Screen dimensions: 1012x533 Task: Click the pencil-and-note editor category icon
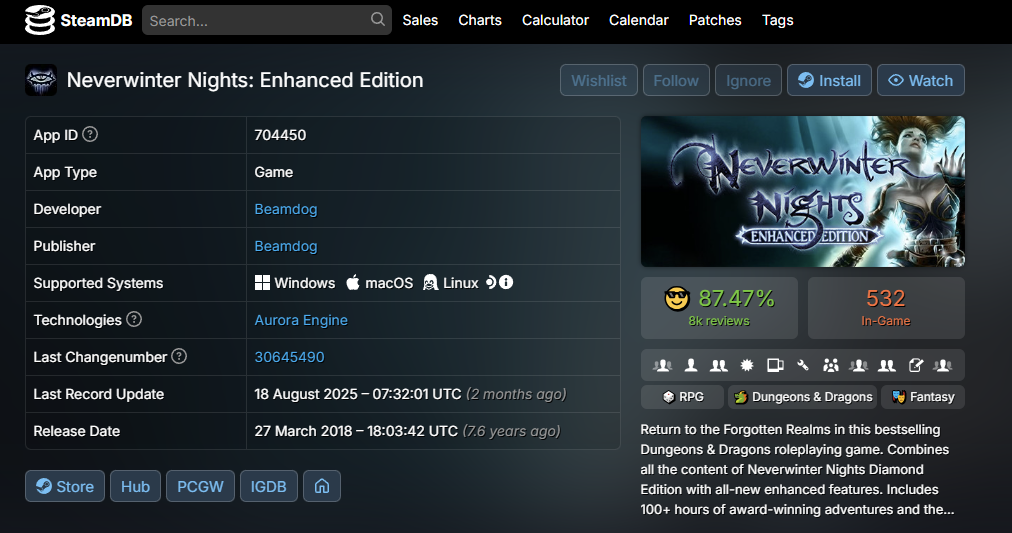[915, 365]
